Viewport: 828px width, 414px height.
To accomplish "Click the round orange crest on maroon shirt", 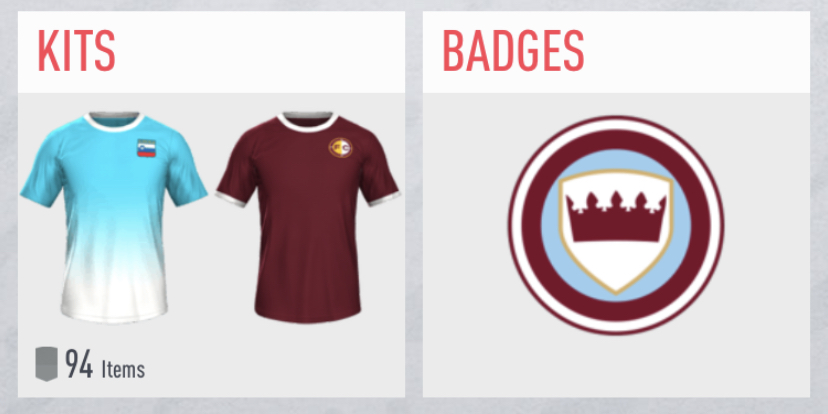I will 340,147.
